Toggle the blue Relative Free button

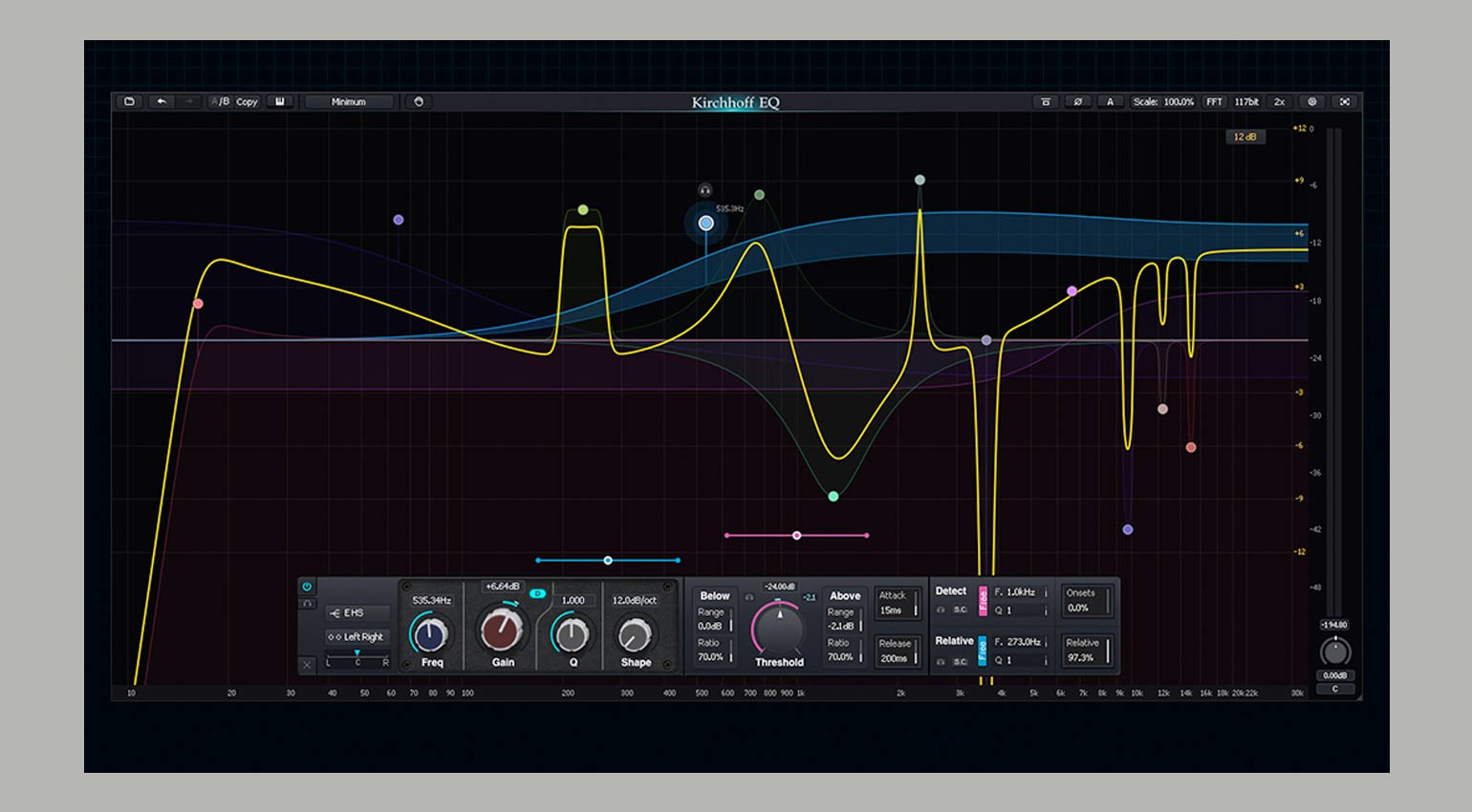(983, 651)
